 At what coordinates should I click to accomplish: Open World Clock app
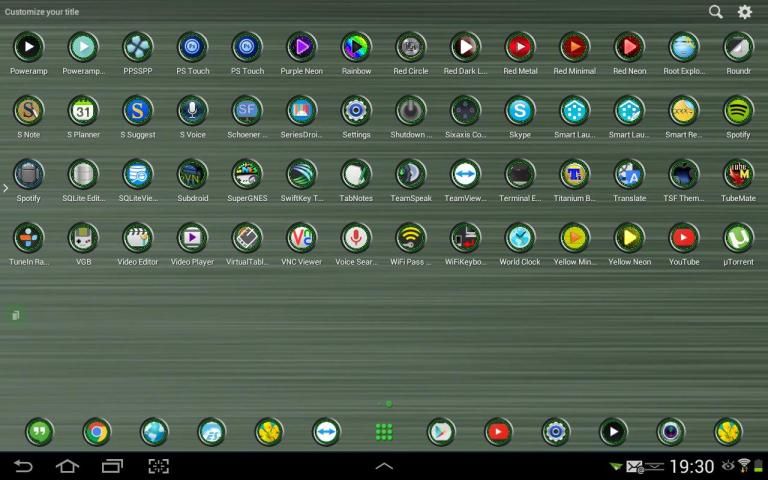519,238
